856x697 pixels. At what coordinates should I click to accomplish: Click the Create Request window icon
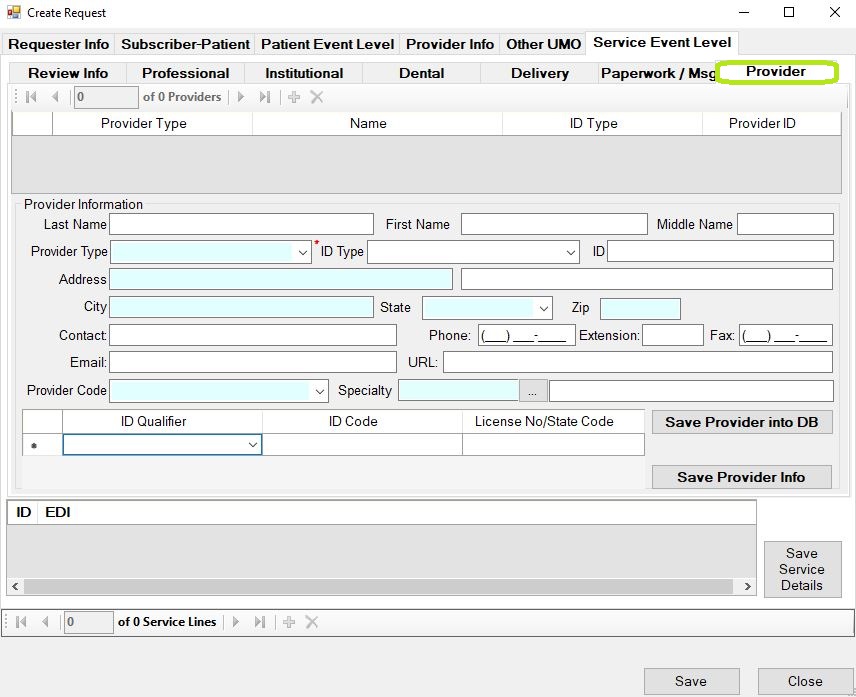14,12
